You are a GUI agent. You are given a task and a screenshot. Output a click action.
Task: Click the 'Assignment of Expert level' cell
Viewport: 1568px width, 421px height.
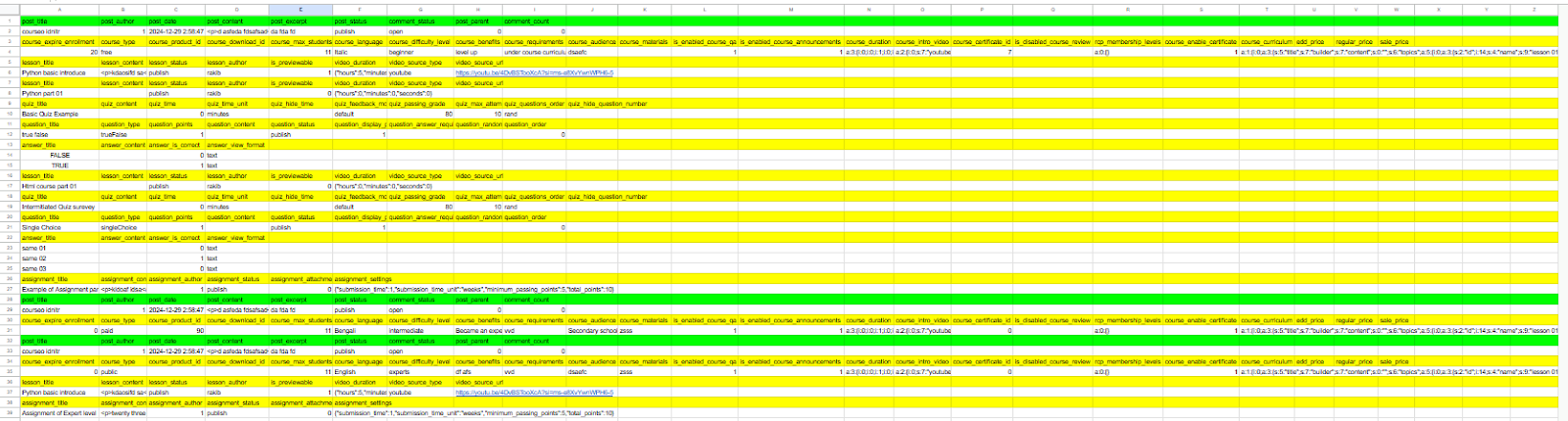(59, 413)
